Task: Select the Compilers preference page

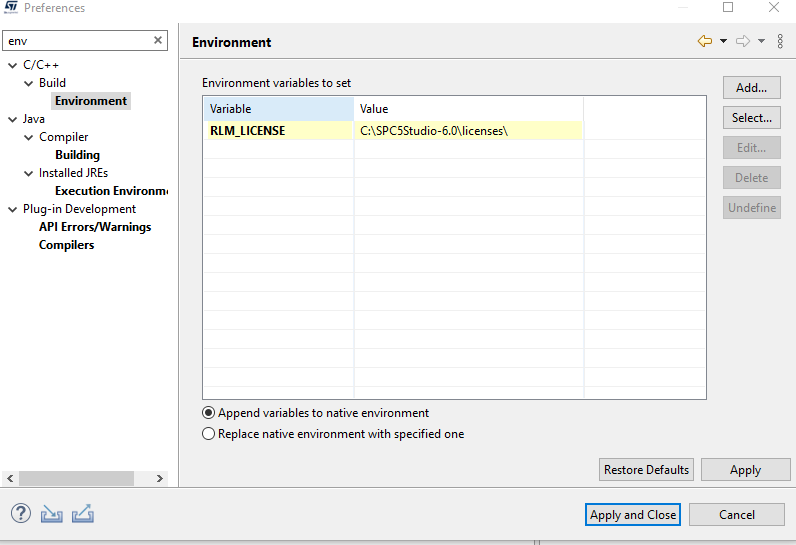Action: click(x=66, y=245)
